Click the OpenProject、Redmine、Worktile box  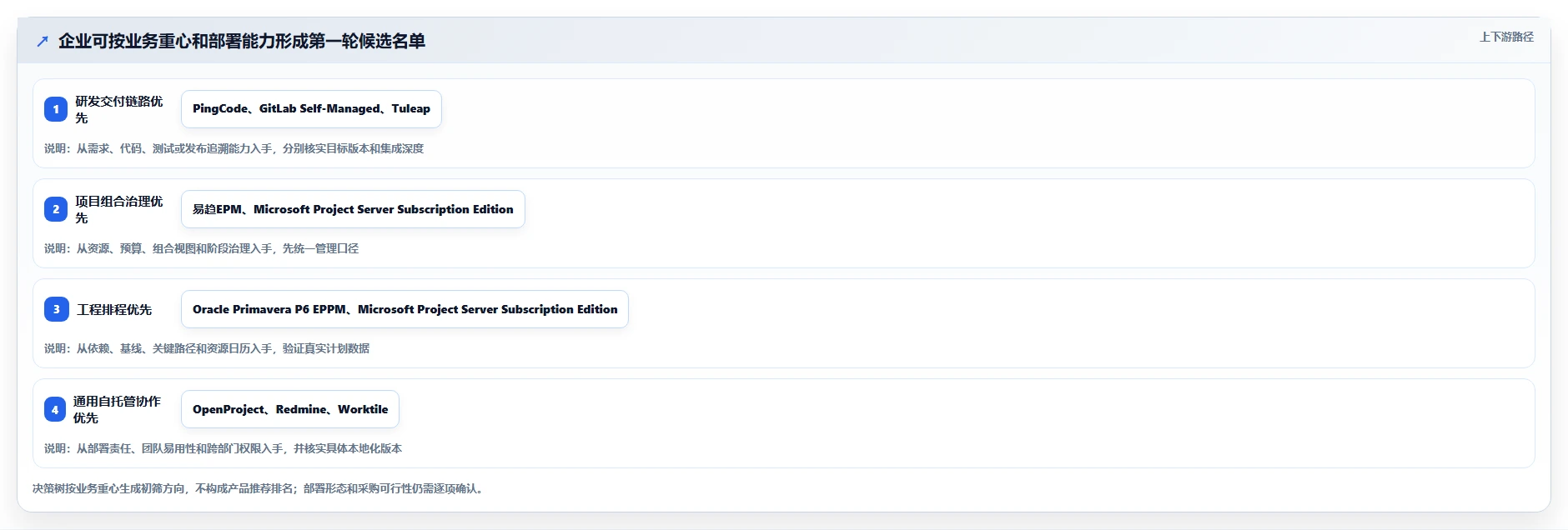tap(290, 409)
